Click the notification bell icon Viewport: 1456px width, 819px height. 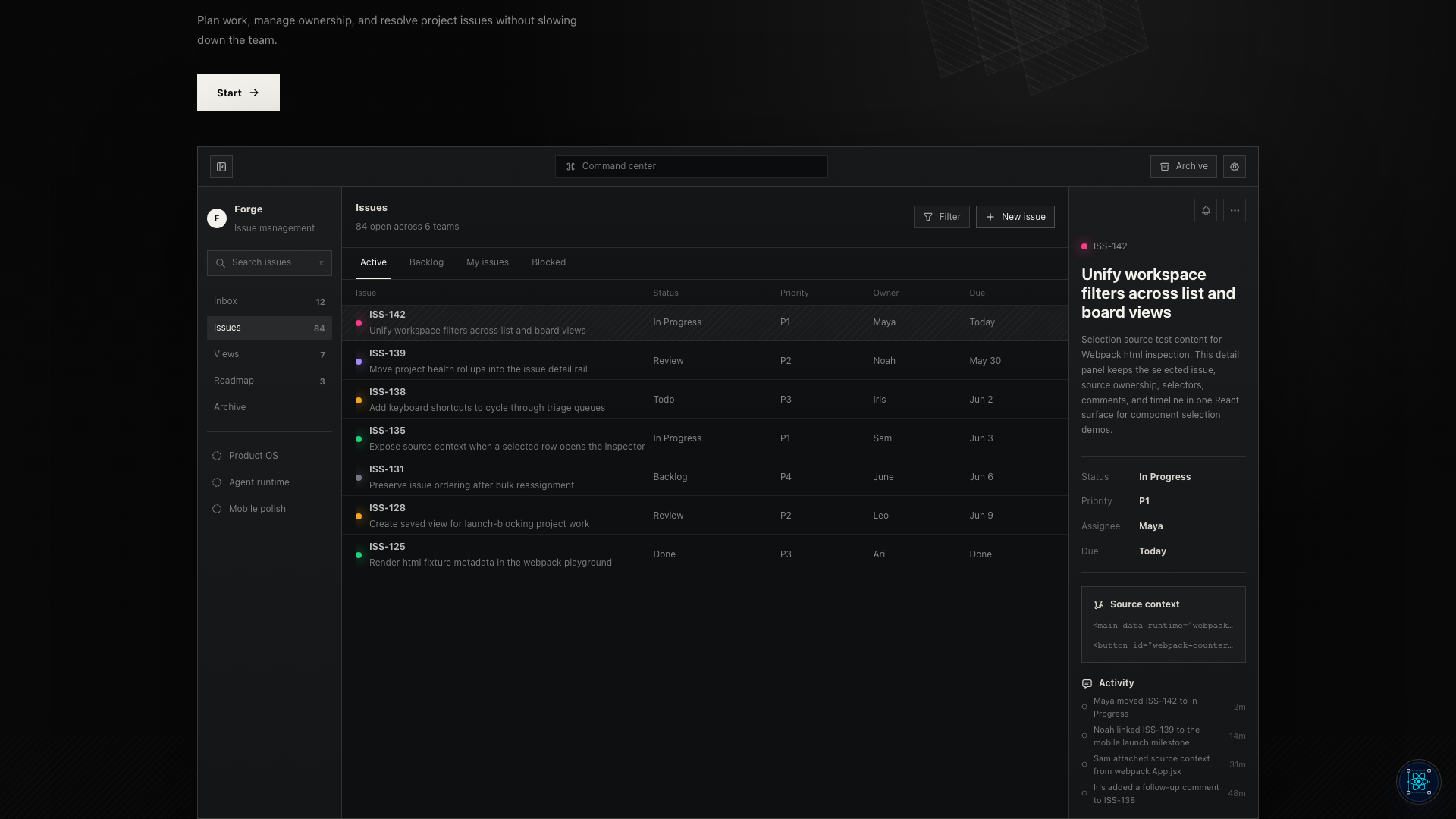(x=1206, y=211)
